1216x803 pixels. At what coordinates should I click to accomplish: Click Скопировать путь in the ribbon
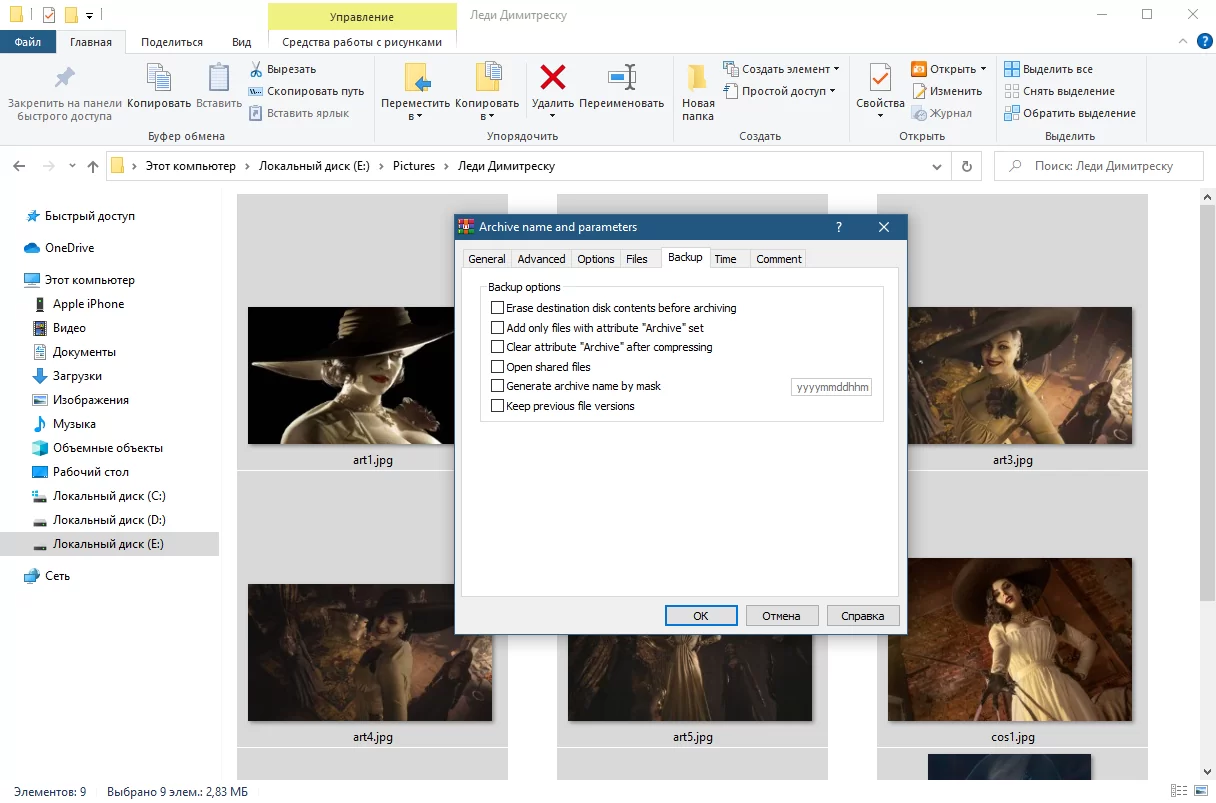tap(307, 91)
